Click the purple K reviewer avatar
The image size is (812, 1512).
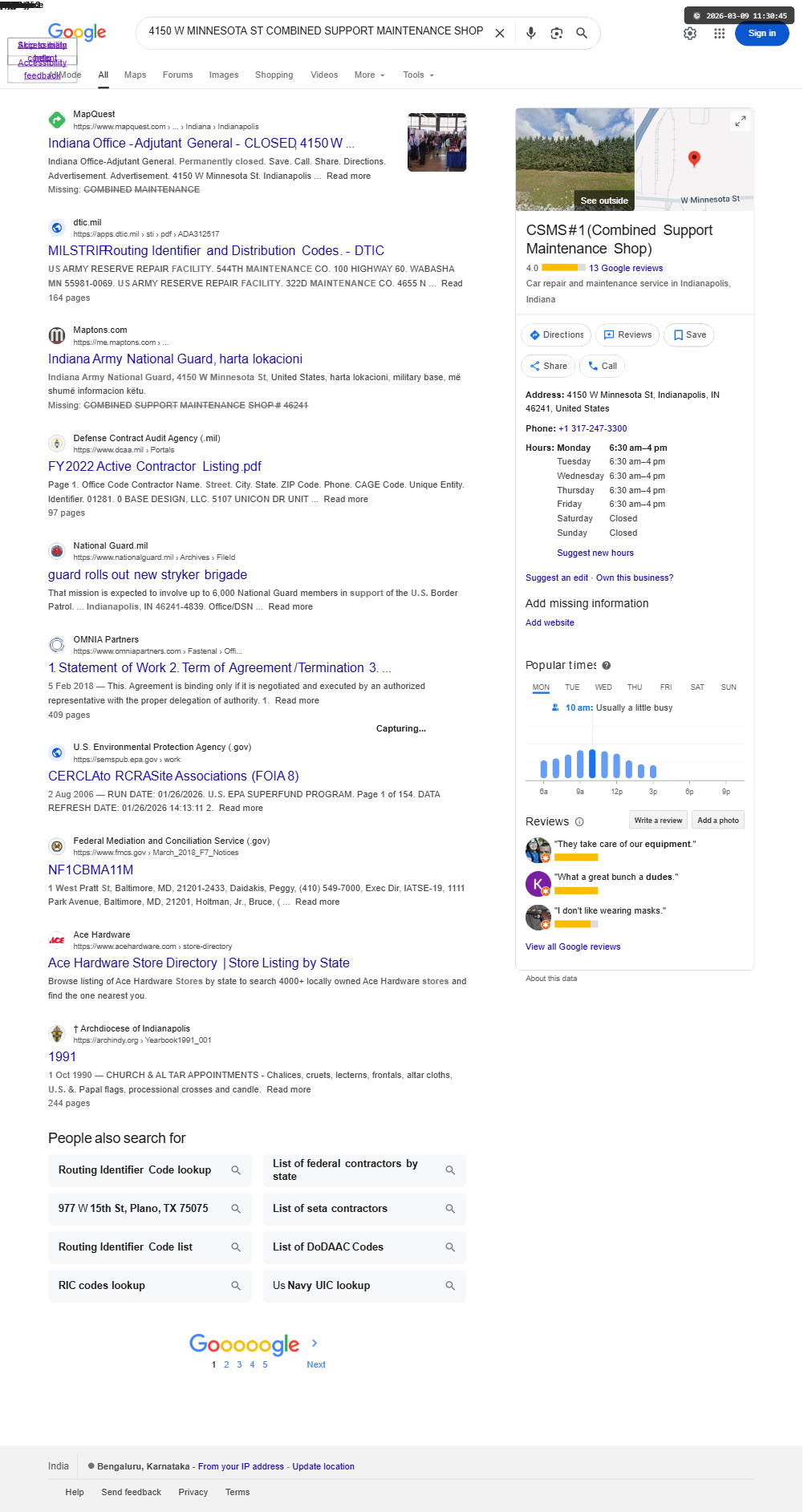click(538, 883)
